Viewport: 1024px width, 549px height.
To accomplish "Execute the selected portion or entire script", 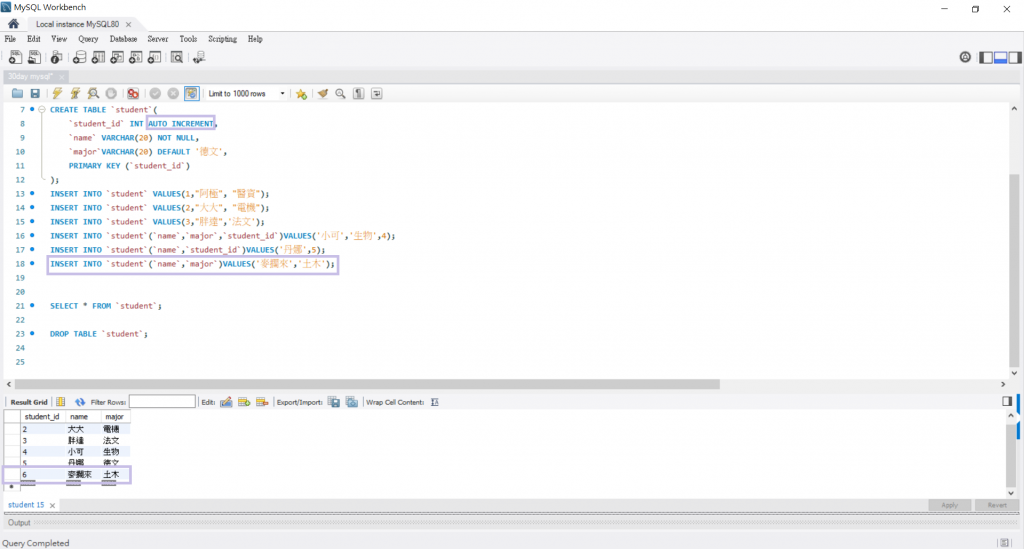I will pos(57,93).
